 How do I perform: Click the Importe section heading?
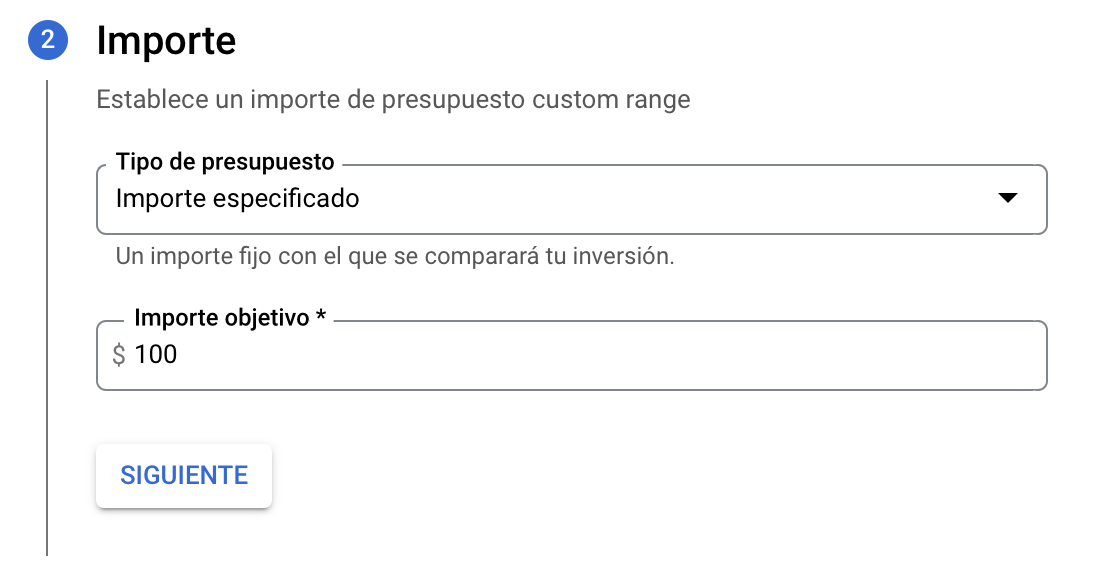166,41
